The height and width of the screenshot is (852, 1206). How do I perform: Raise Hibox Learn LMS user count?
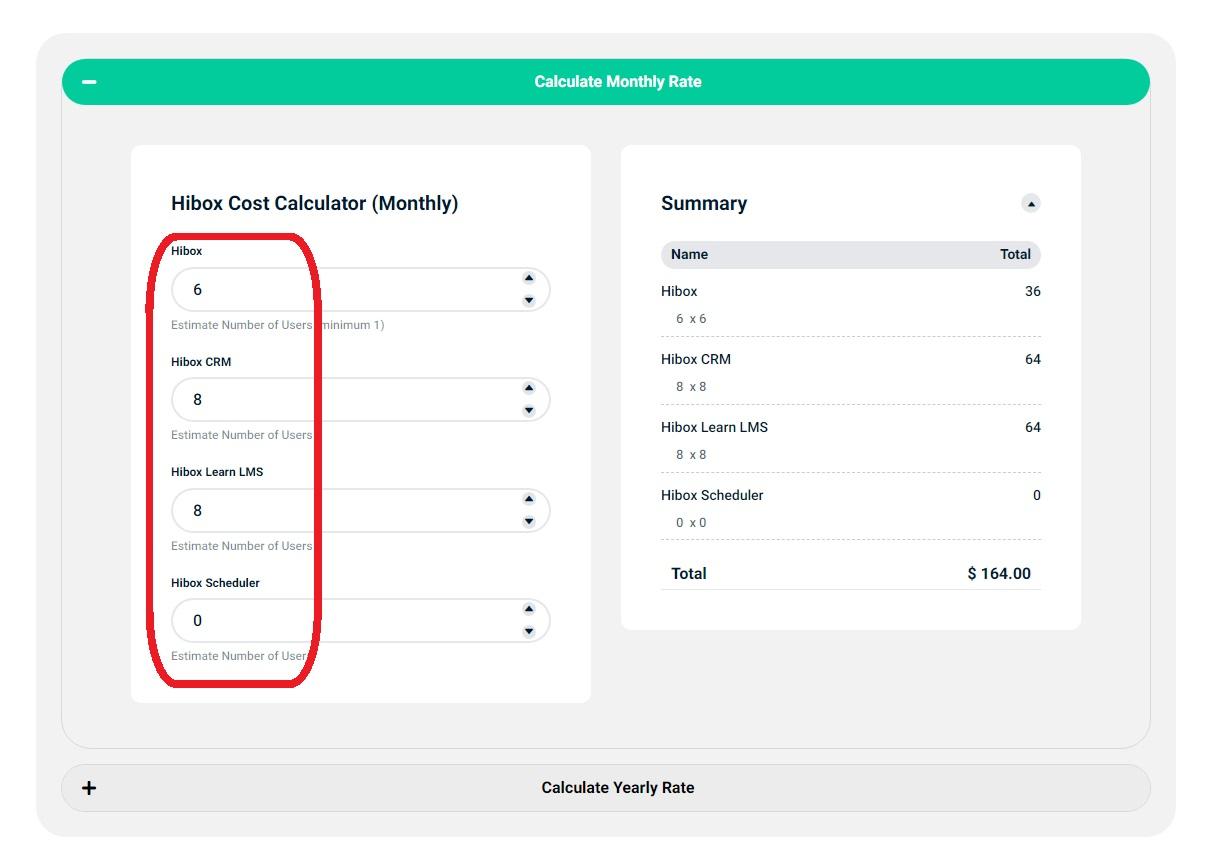pyautogui.click(x=529, y=499)
